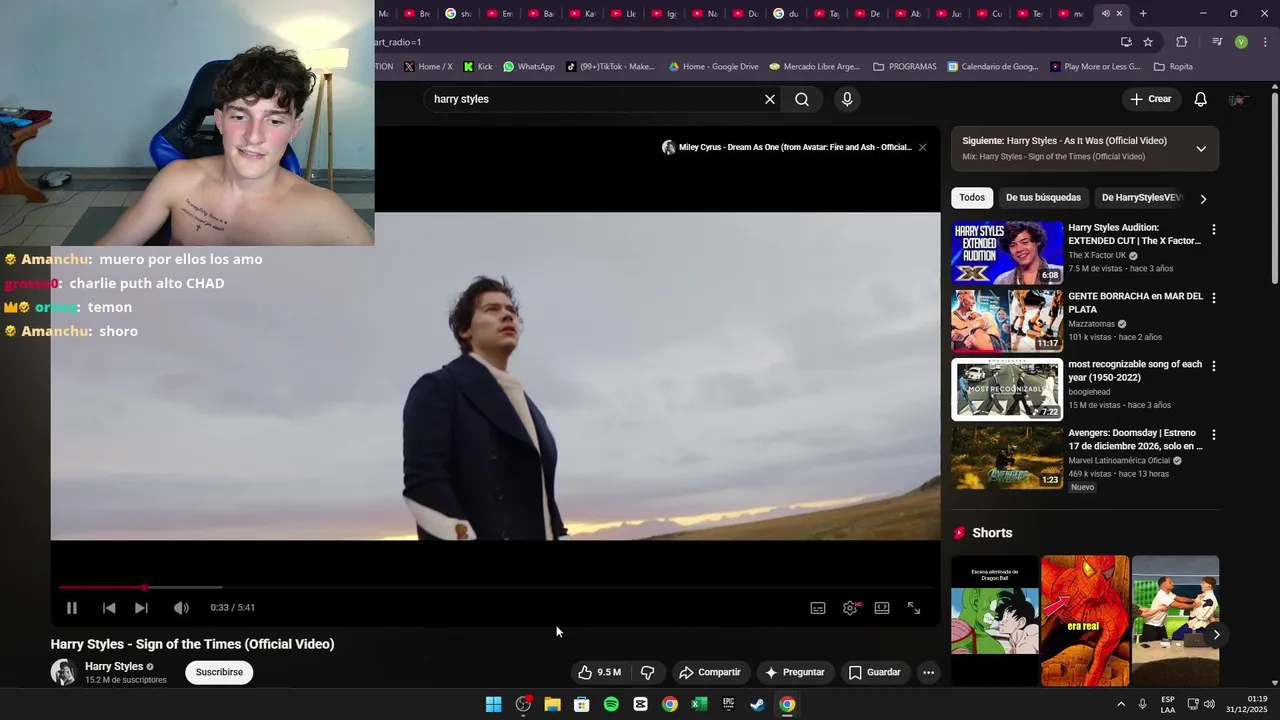Open the Crear menu
This screenshot has width=1280, height=720.
tap(1150, 99)
